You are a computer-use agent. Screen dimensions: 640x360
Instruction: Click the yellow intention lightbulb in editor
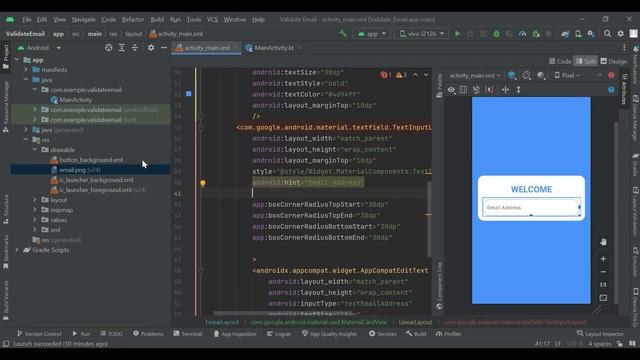[x=203, y=183]
